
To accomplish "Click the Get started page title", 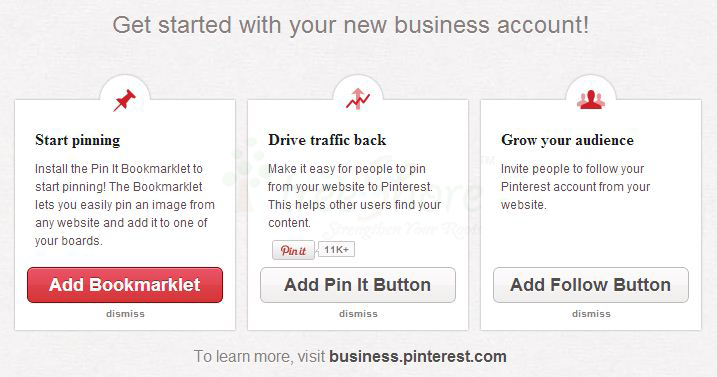I will click(351, 25).
